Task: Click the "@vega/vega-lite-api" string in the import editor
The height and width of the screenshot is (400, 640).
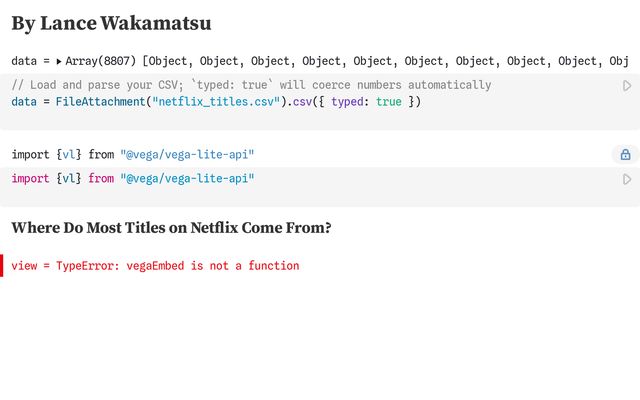Action: pyautogui.click(x=187, y=179)
